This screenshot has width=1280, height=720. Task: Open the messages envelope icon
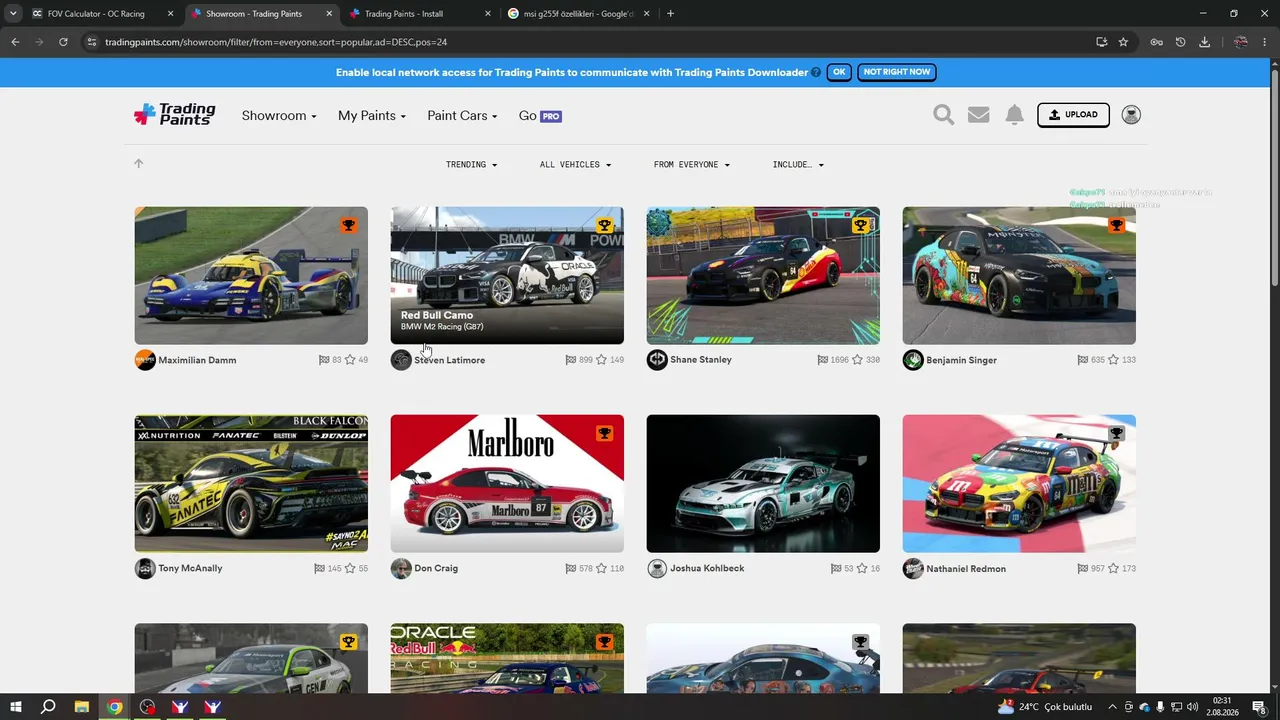[x=979, y=115]
